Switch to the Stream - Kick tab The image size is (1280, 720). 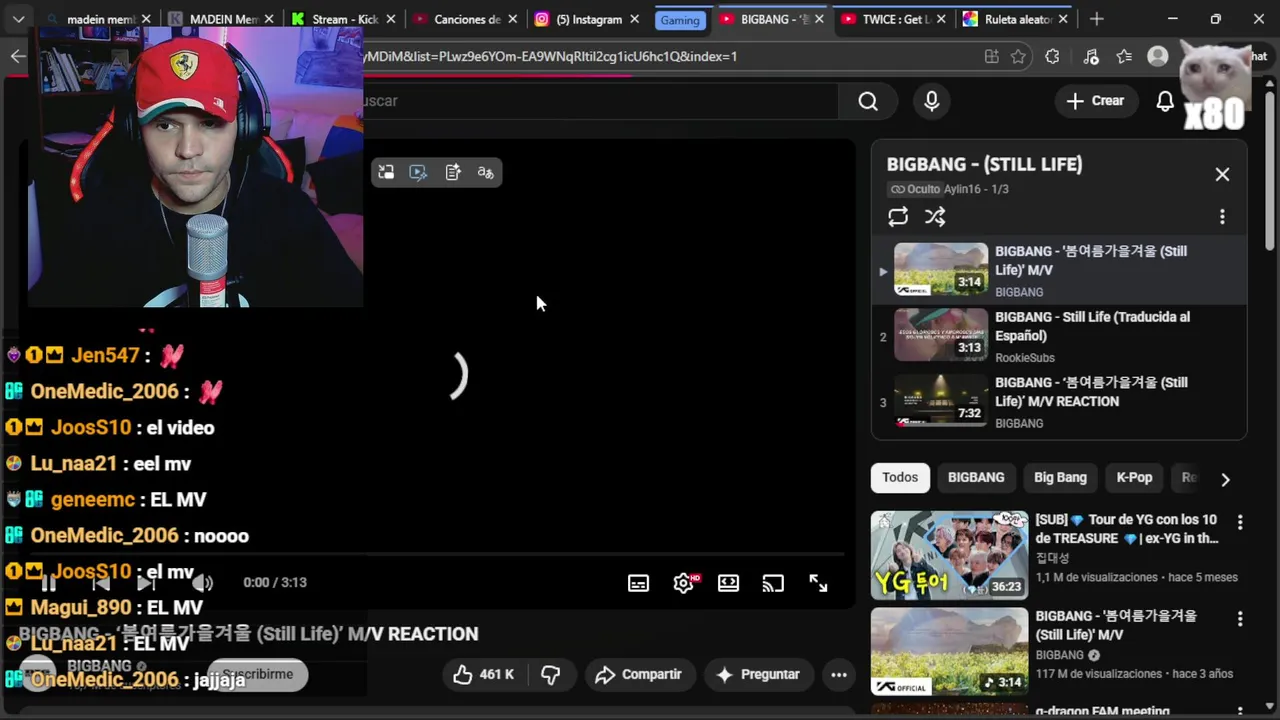click(x=343, y=19)
